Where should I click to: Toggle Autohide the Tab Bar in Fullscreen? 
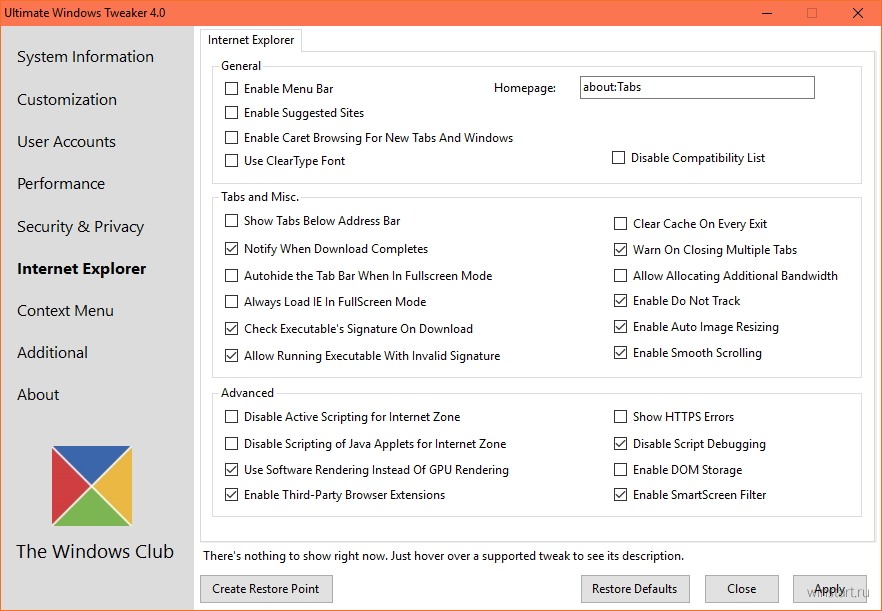[x=231, y=276]
